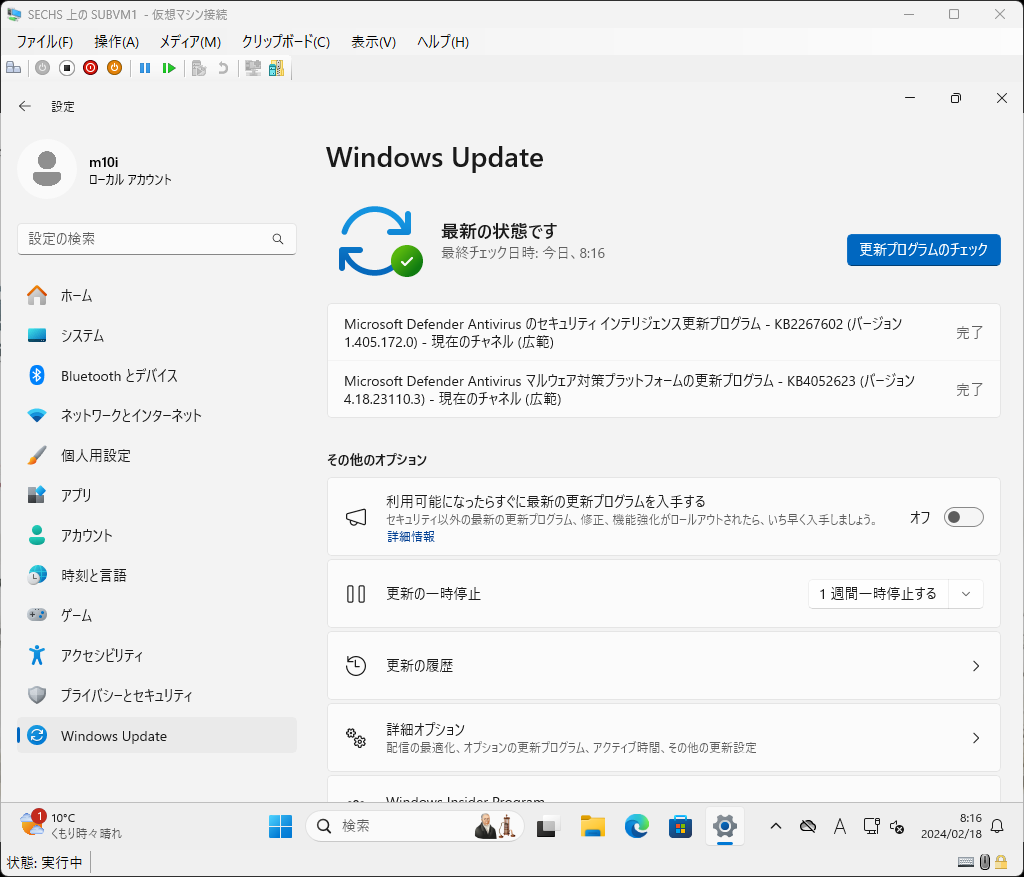Screen dimensions: 1024x877
Task: Toggle get latest updates switch (オフ)
Action: (x=963, y=517)
